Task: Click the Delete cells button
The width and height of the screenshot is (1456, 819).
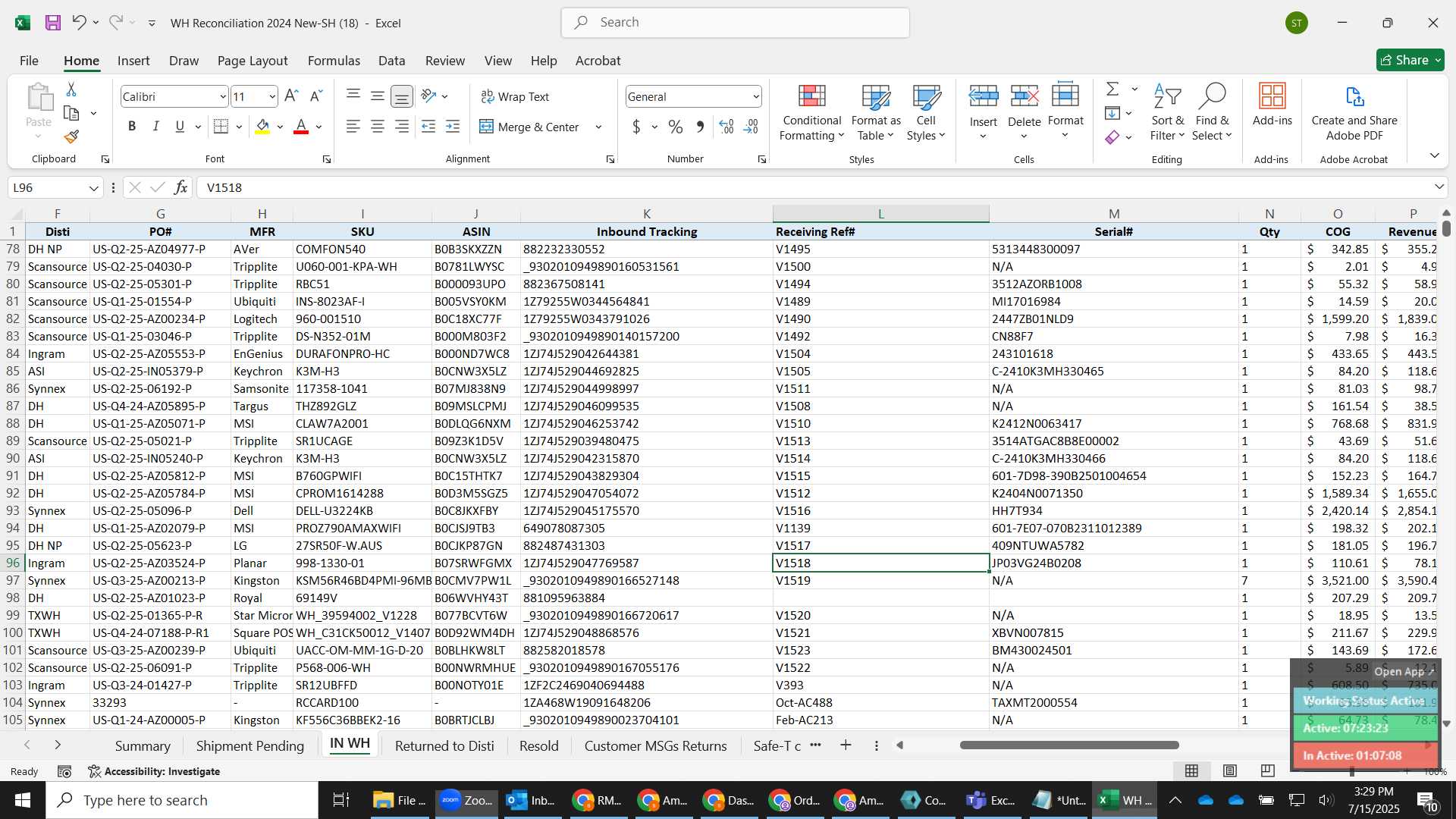Action: point(1025,112)
